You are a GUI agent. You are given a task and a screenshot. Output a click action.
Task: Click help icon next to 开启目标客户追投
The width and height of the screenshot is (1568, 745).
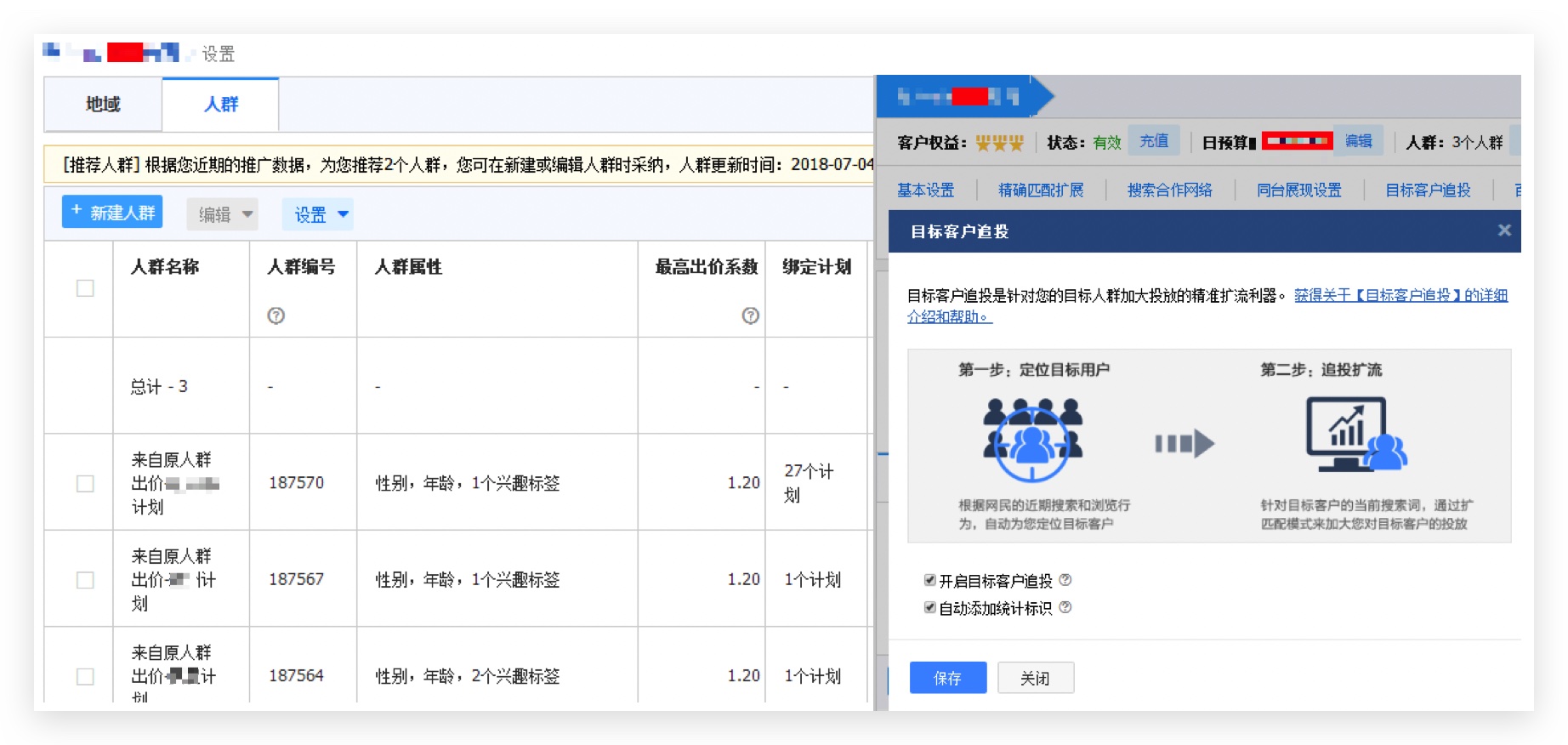point(1065,580)
